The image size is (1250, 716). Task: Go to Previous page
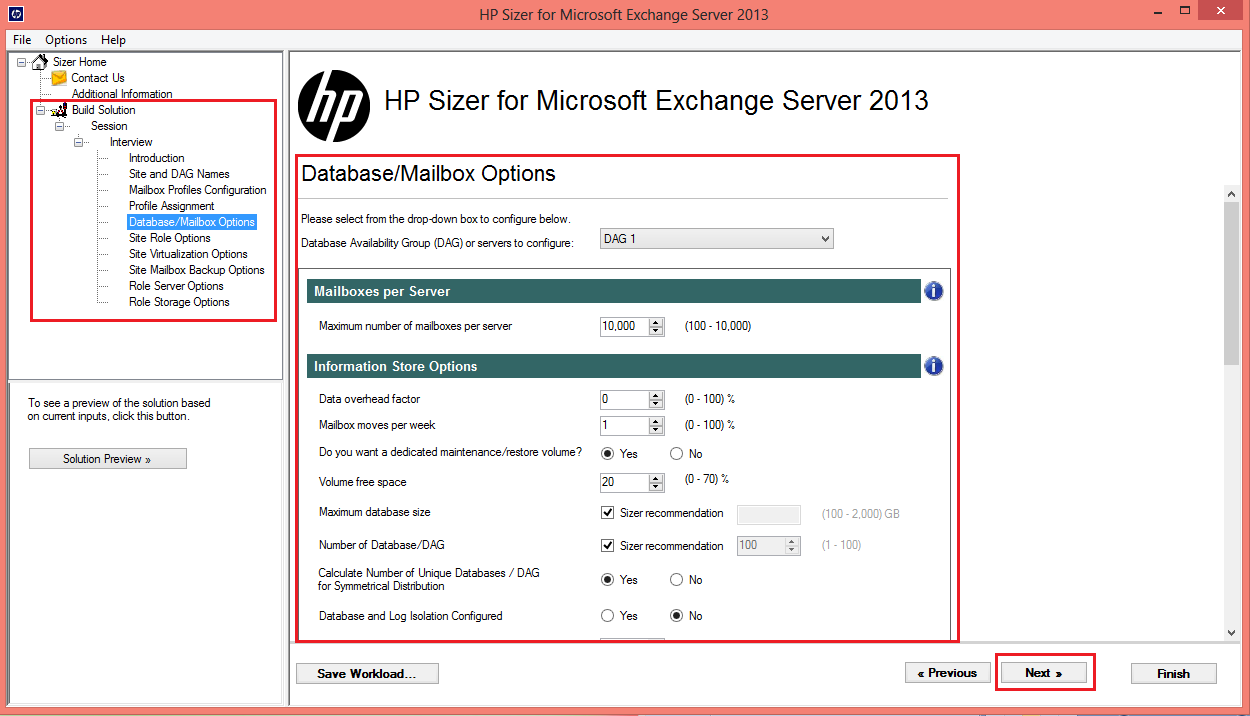[x=947, y=673]
